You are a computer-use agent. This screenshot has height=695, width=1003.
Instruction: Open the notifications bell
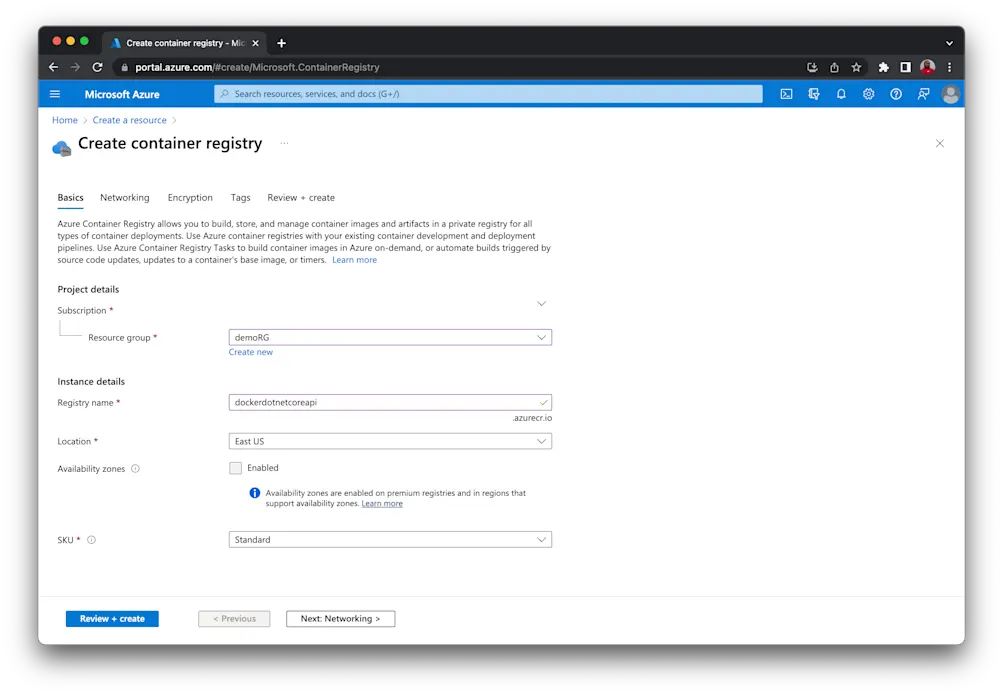click(x=841, y=93)
